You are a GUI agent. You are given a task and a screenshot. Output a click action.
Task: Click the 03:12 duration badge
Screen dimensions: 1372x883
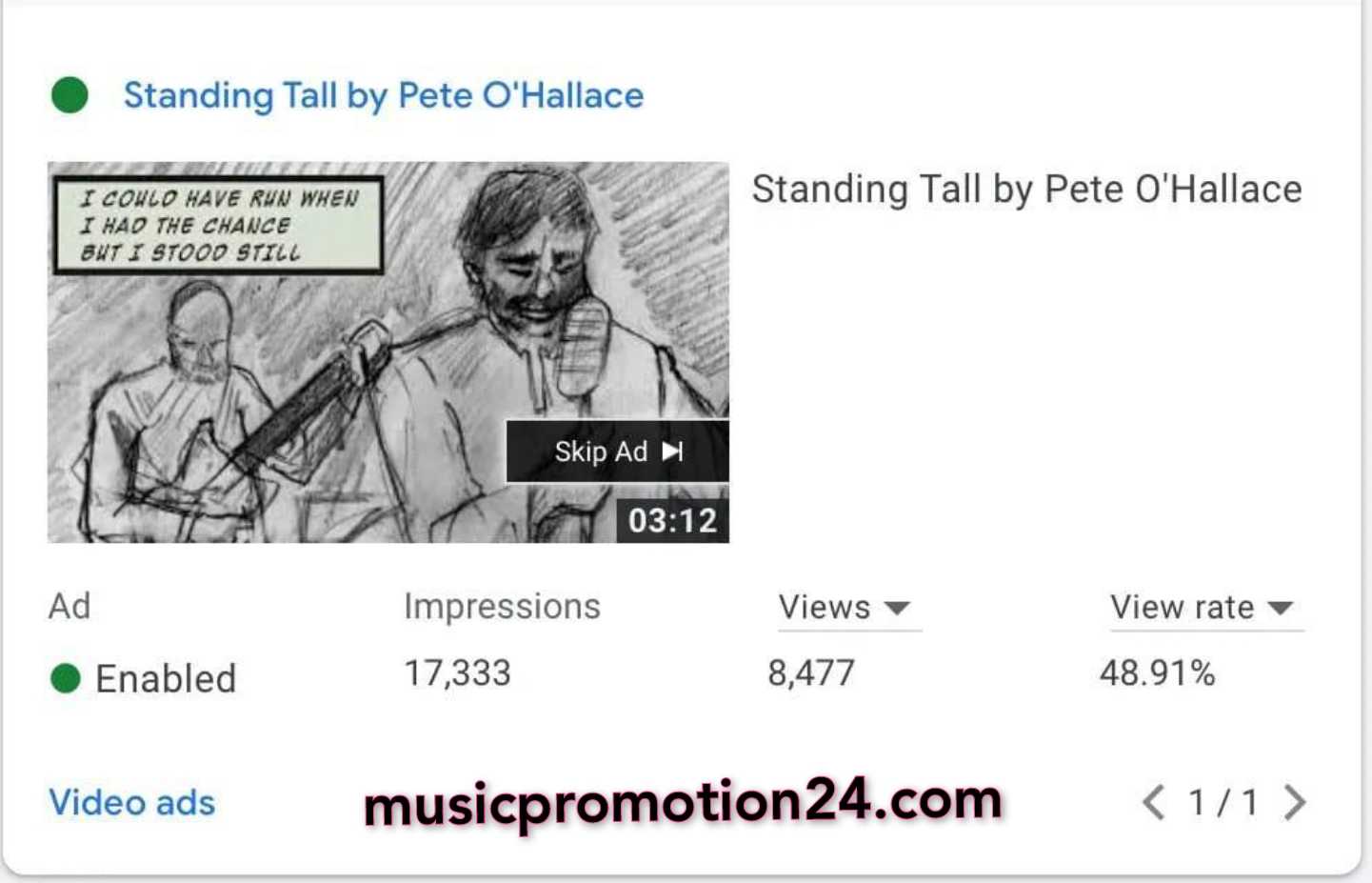pos(672,520)
